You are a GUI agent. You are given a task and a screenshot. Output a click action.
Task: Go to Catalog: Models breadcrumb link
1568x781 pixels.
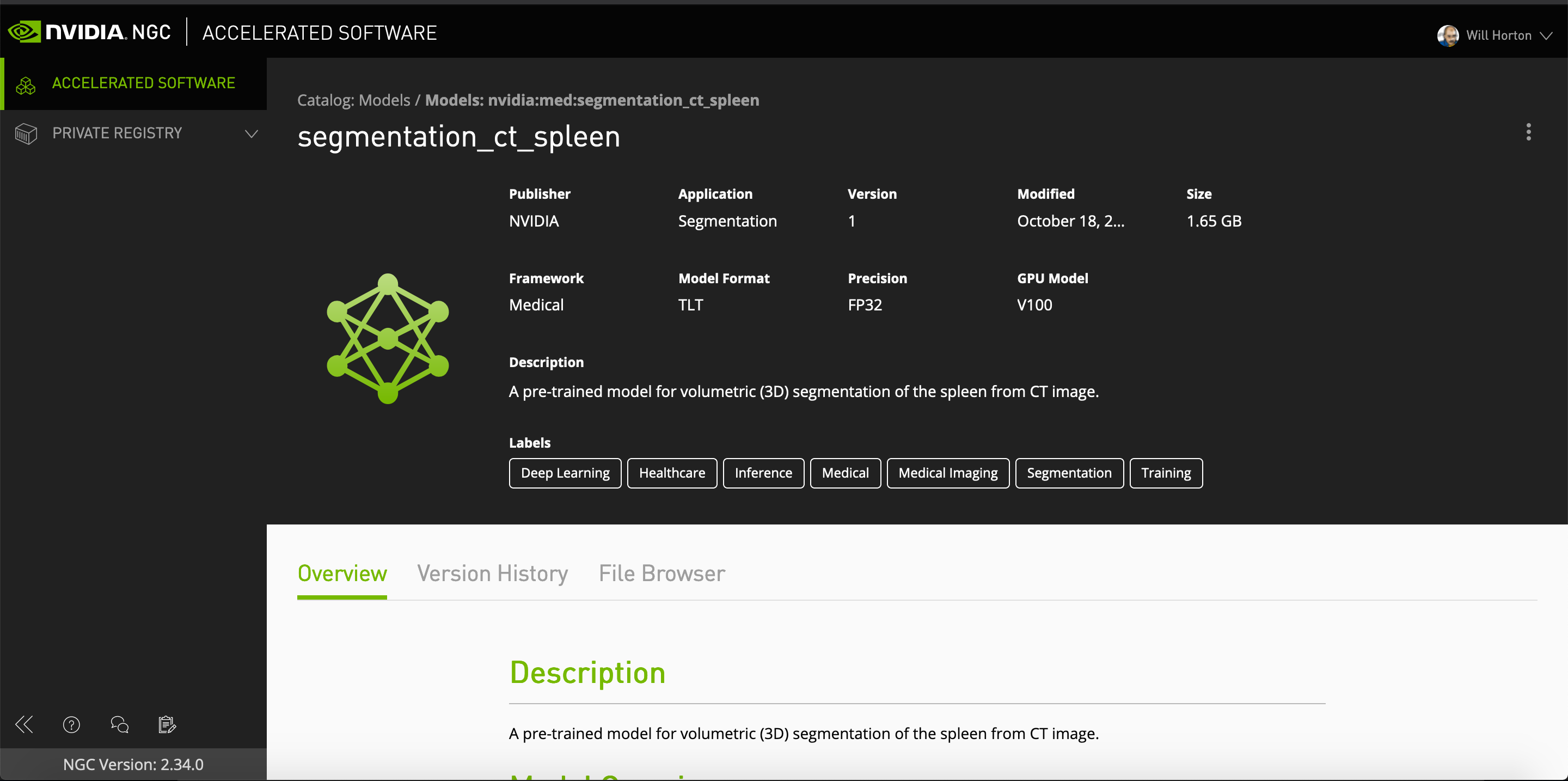[354, 100]
